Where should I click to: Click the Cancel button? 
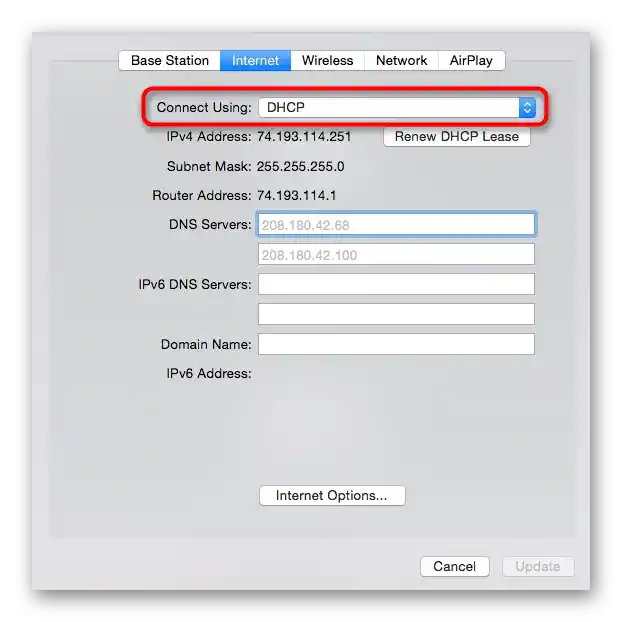[455, 566]
